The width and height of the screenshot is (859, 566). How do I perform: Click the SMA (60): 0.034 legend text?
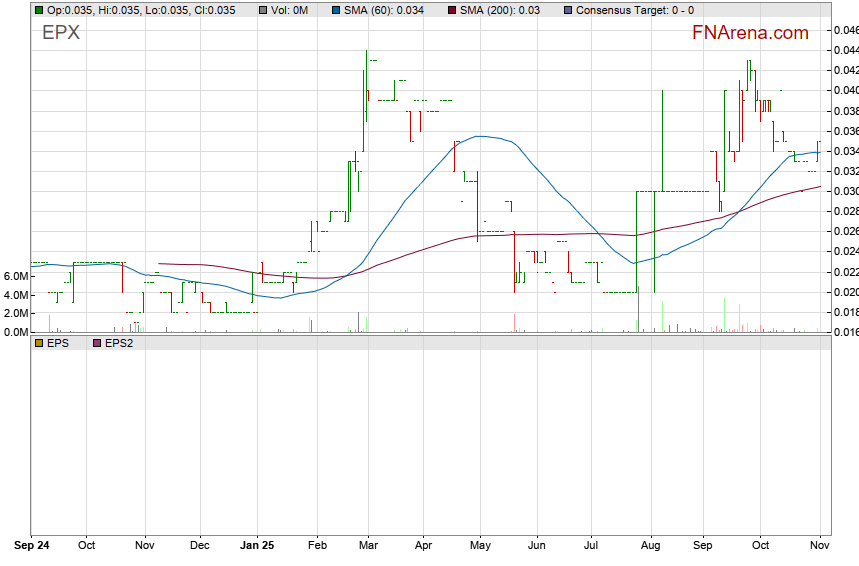click(x=390, y=10)
